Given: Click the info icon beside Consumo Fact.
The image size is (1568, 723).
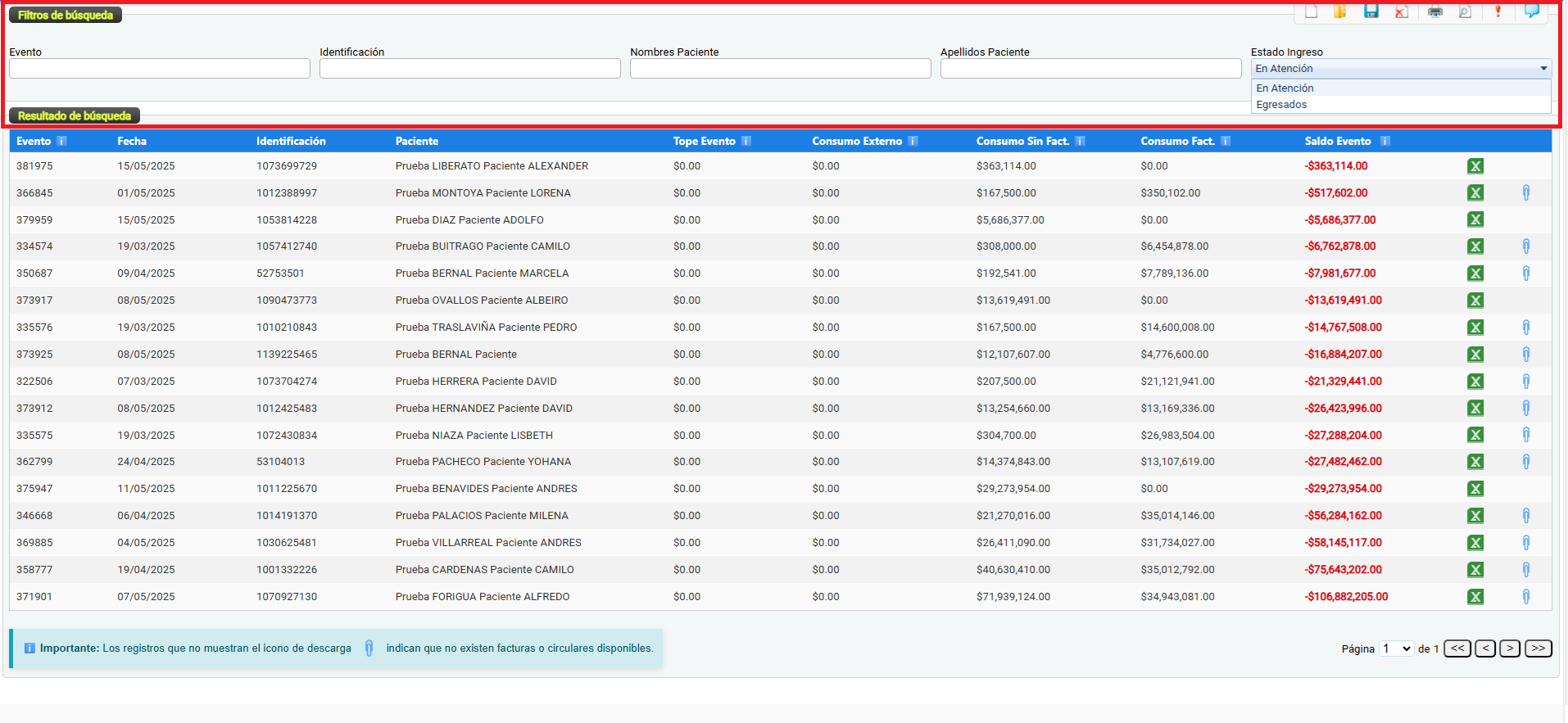Looking at the screenshot, I should tap(1226, 141).
